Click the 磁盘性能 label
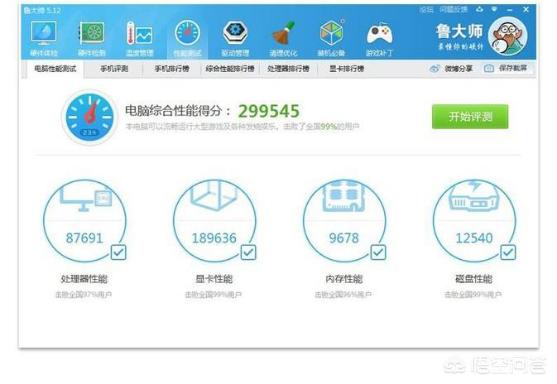 coord(474,279)
